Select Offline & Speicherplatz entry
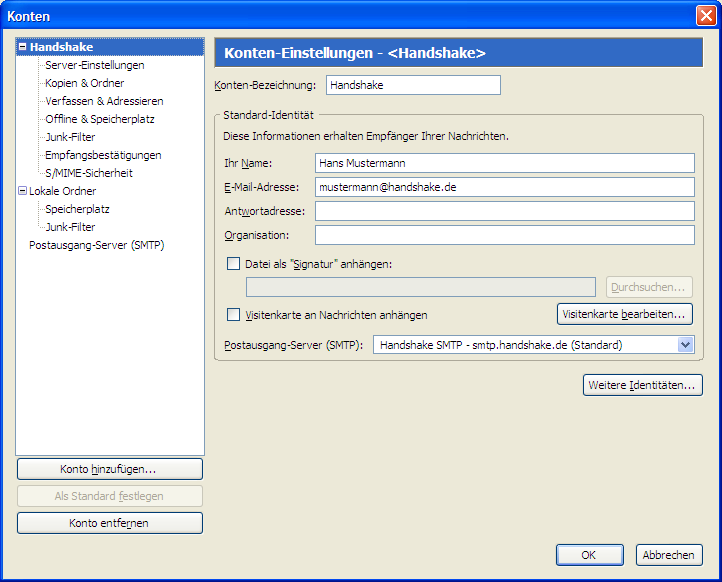The width and height of the screenshot is (722, 582). (x=99, y=119)
